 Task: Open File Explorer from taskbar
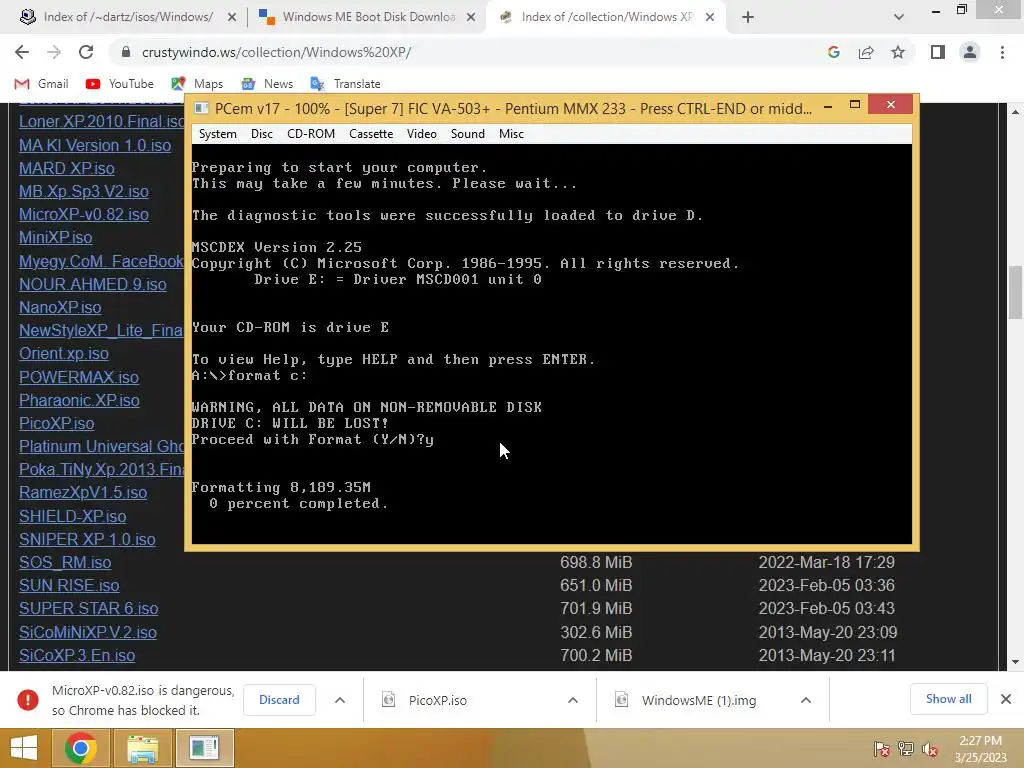point(142,748)
